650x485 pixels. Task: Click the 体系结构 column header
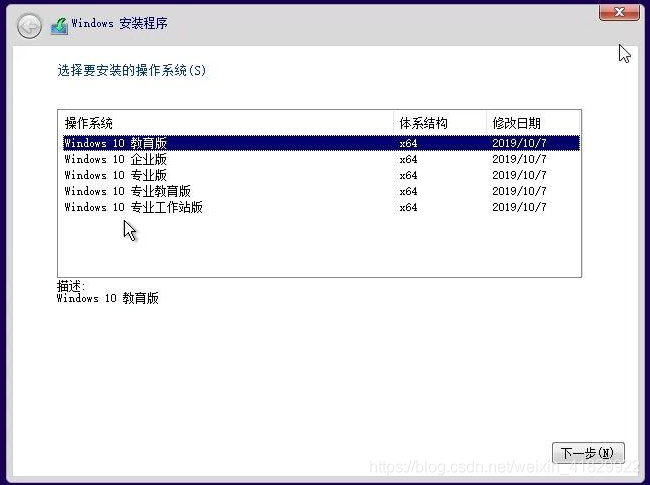(439, 123)
